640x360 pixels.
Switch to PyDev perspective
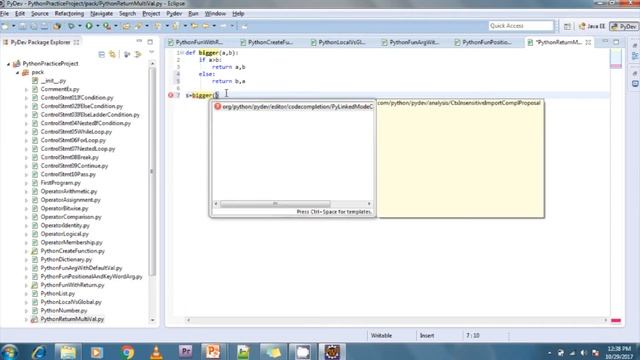624,26
